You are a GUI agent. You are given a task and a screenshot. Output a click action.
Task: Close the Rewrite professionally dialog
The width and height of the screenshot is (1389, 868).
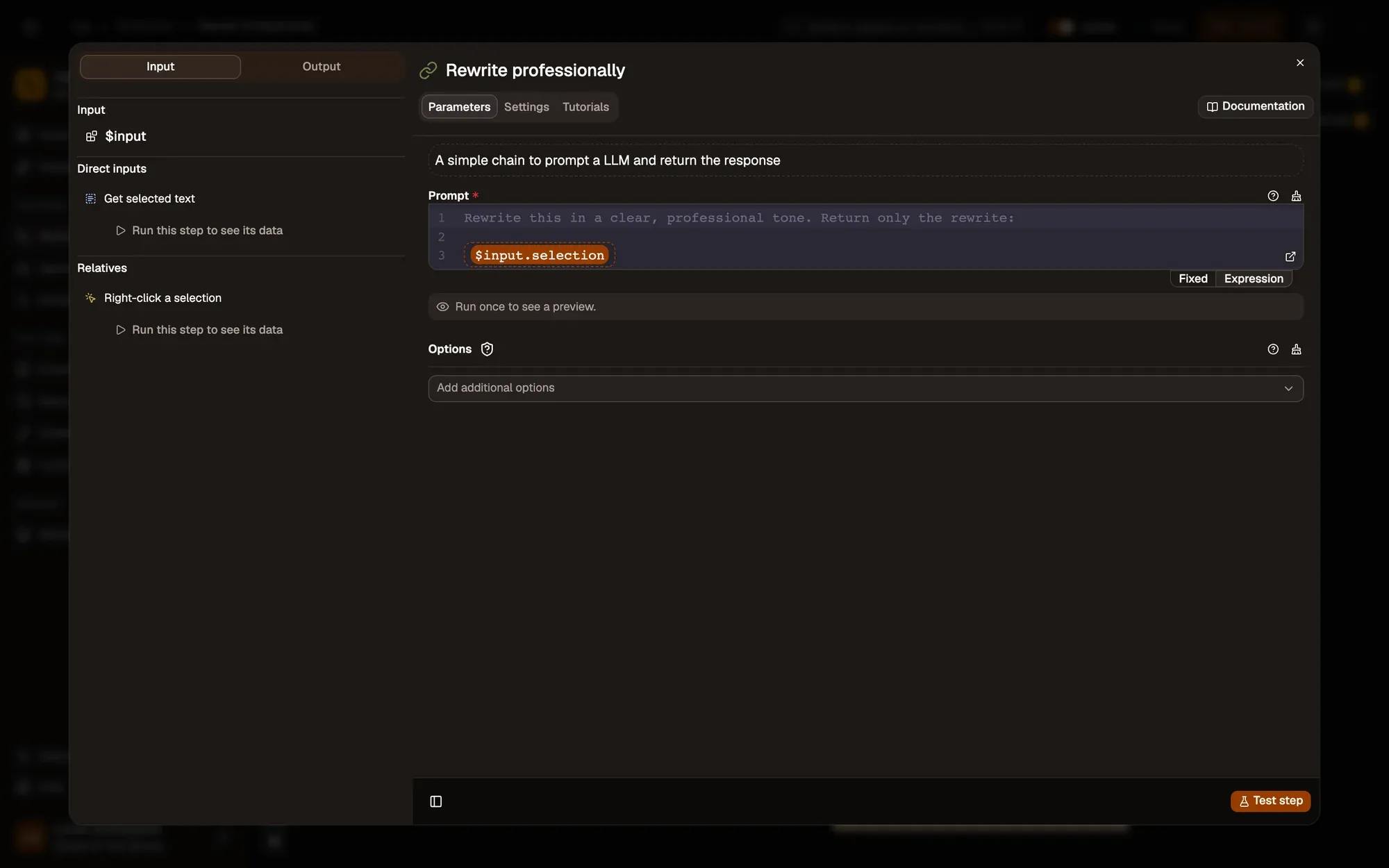pos(1300,62)
